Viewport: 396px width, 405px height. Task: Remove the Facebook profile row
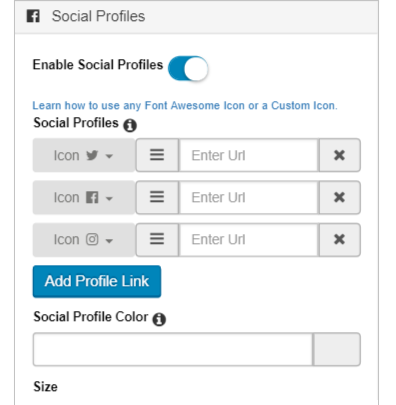pyautogui.click(x=340, y=197)
